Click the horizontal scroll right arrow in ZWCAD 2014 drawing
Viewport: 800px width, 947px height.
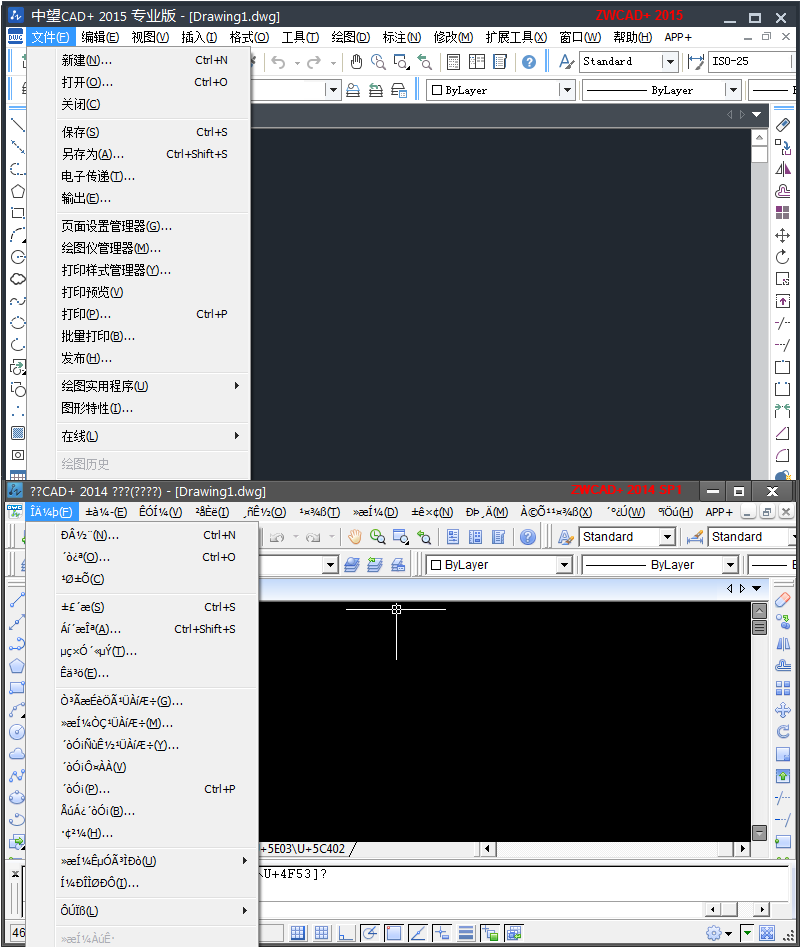point(742,849)
